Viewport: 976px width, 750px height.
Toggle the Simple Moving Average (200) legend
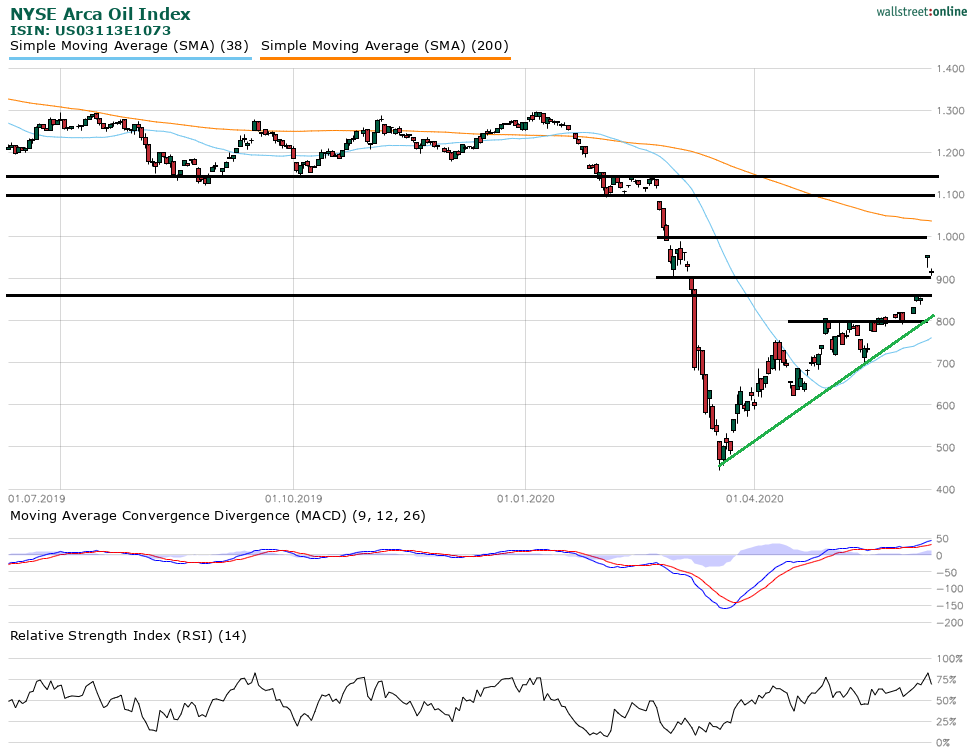pos(385,46)
